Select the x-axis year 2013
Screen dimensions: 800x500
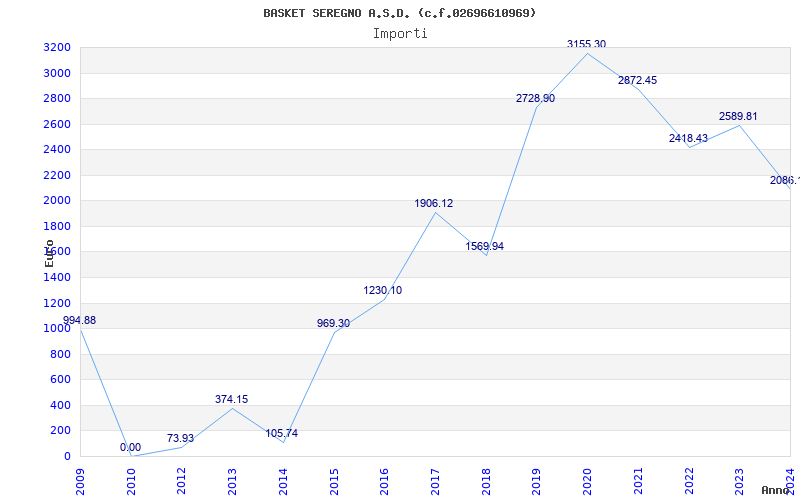[x=232, y=482]
